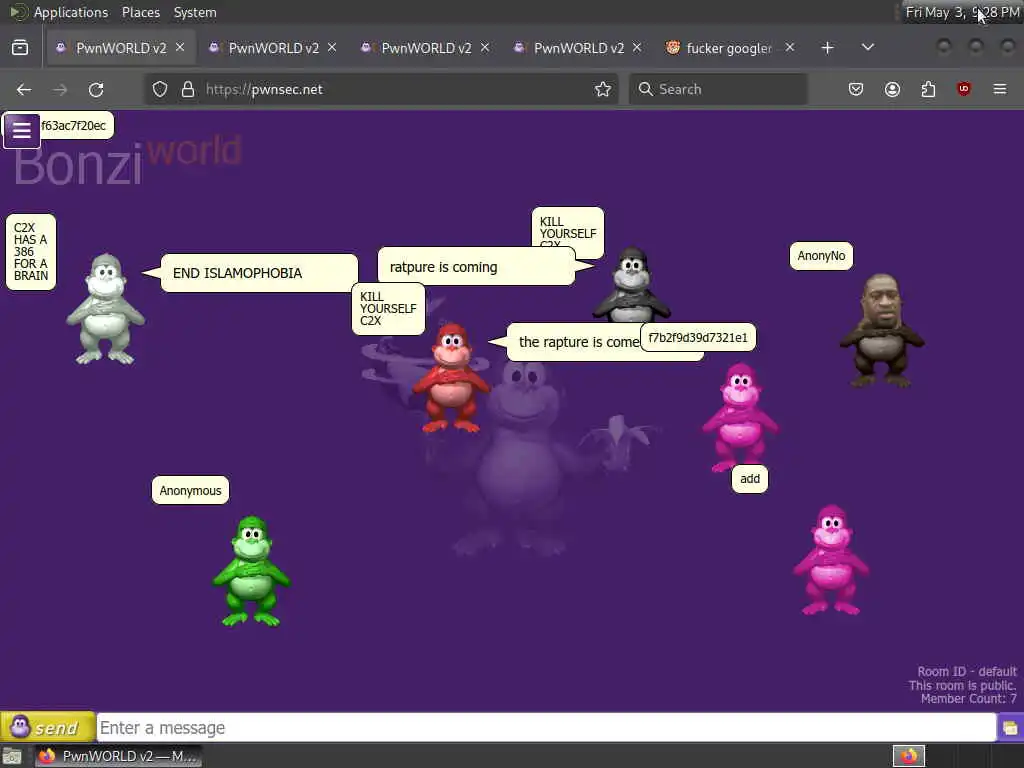The height and width of the screenshot is (768, 1024).
Task: Open a new tab with plus button
Action: (x=827, y=48)
